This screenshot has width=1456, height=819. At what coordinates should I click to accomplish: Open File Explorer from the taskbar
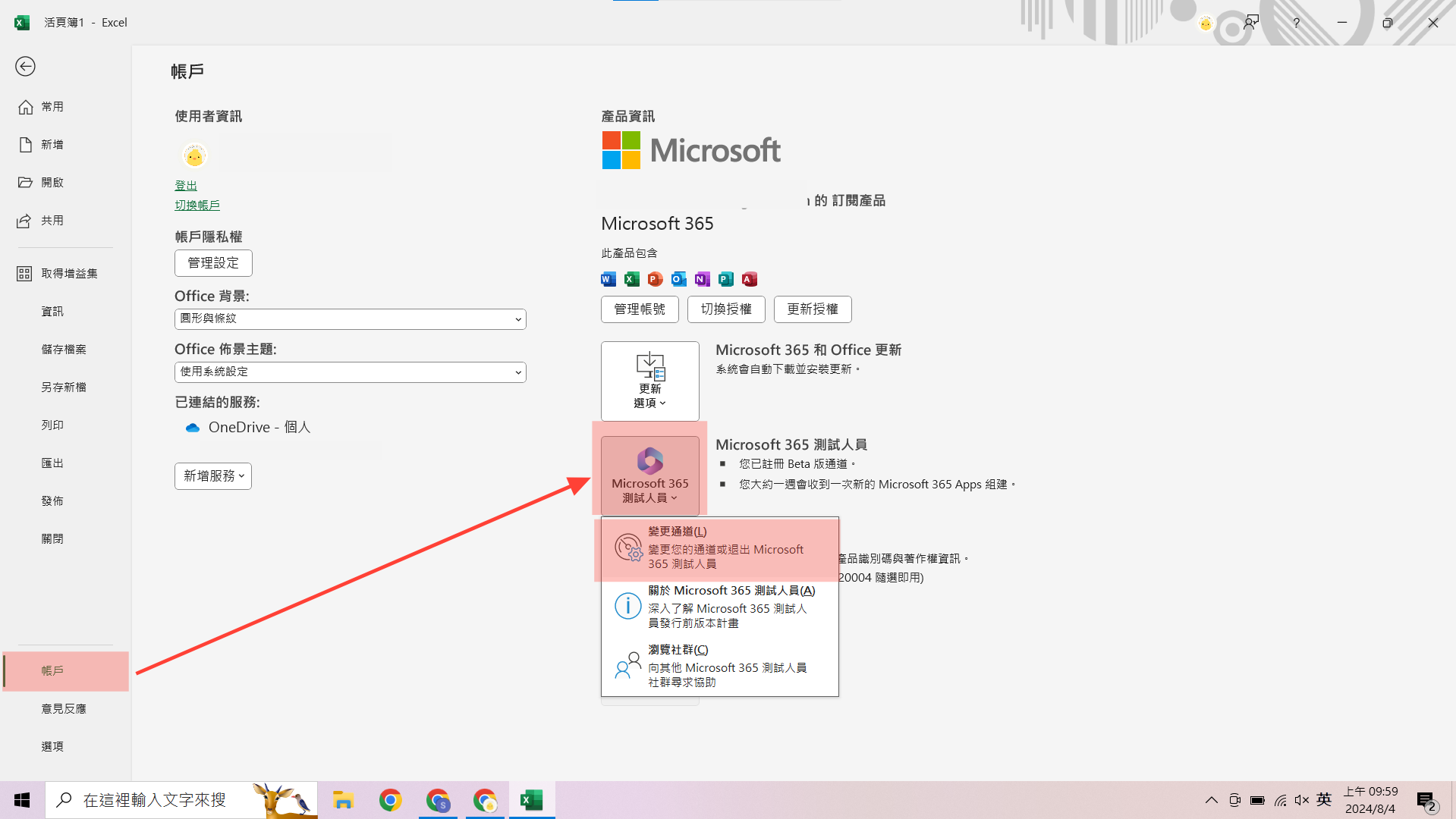(343, 800)
